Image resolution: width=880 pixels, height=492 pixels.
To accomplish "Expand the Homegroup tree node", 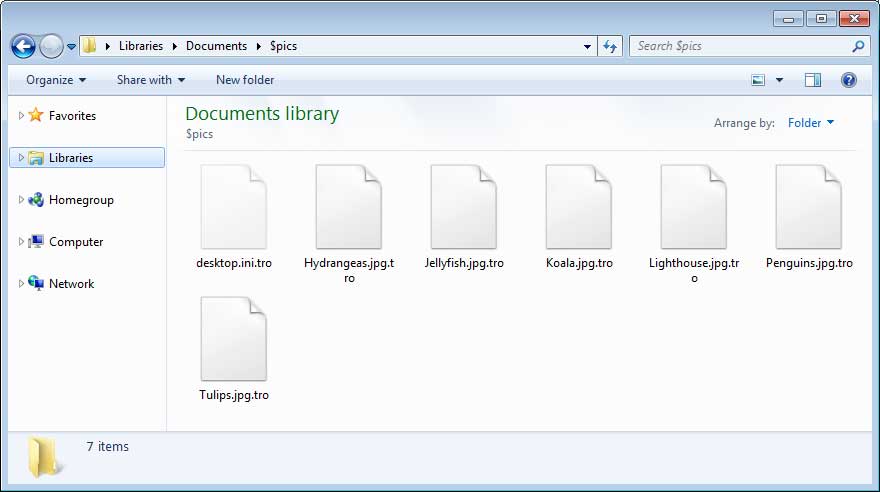I will 21,200.
